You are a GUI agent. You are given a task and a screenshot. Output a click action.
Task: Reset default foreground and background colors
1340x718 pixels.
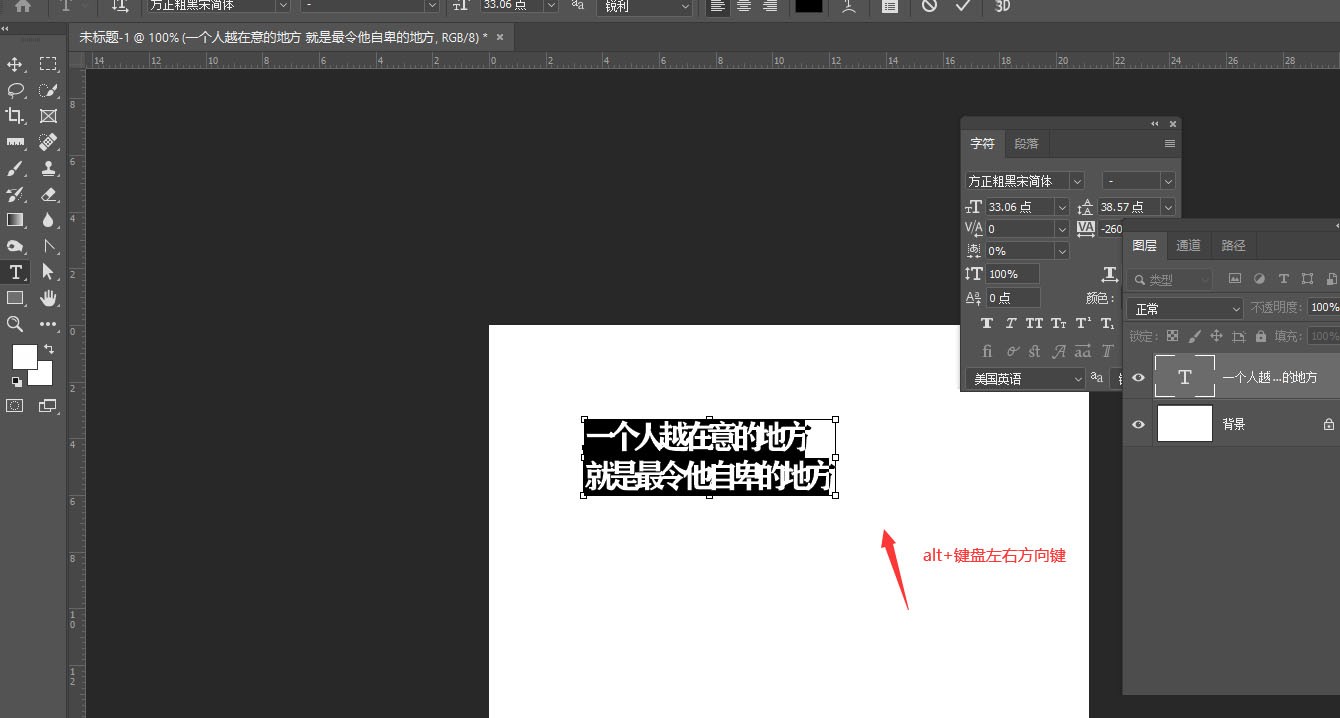point(16,381)
